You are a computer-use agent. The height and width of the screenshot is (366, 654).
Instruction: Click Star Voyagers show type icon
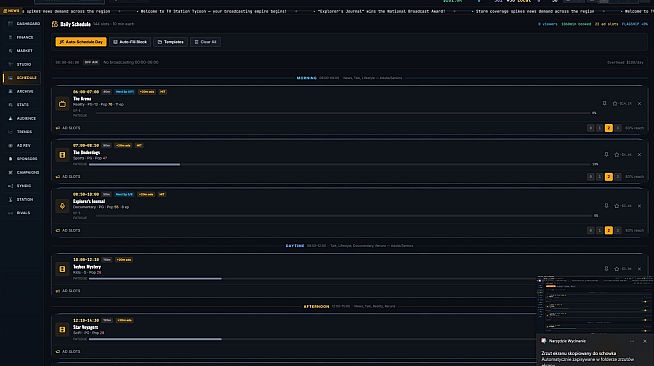[x=62, y=329]
